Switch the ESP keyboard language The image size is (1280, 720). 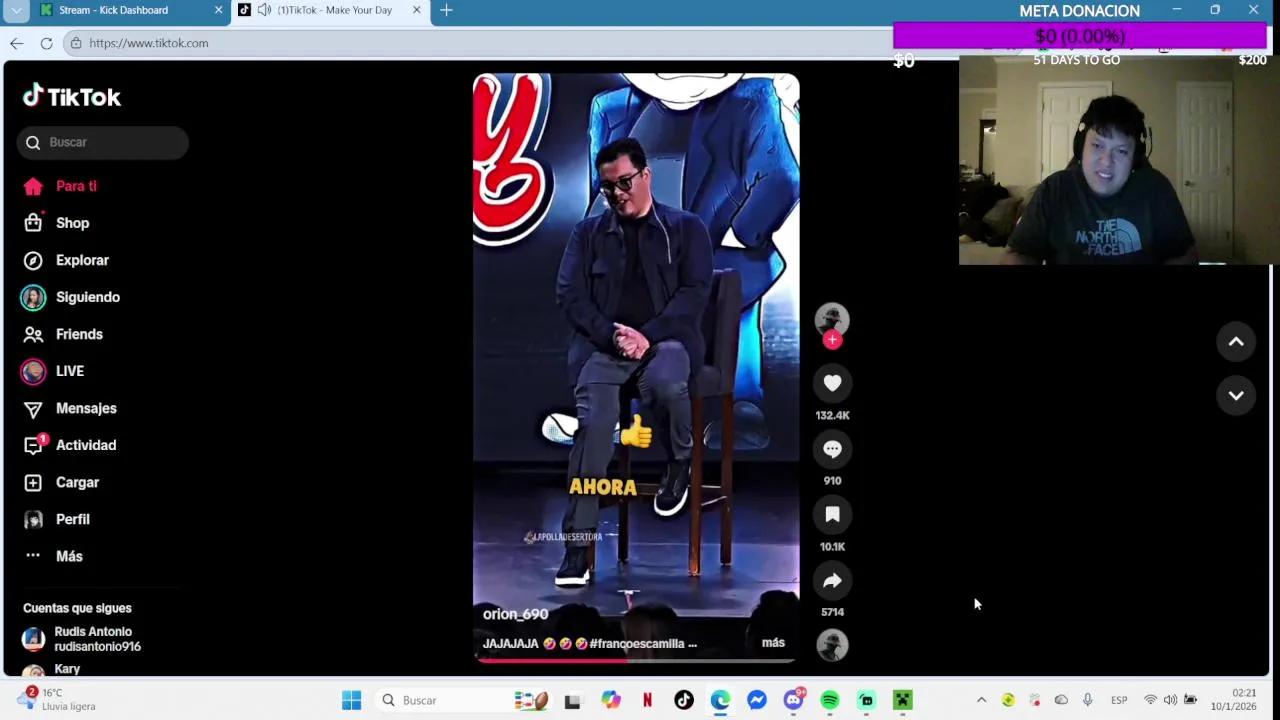tap(1119, 700)
